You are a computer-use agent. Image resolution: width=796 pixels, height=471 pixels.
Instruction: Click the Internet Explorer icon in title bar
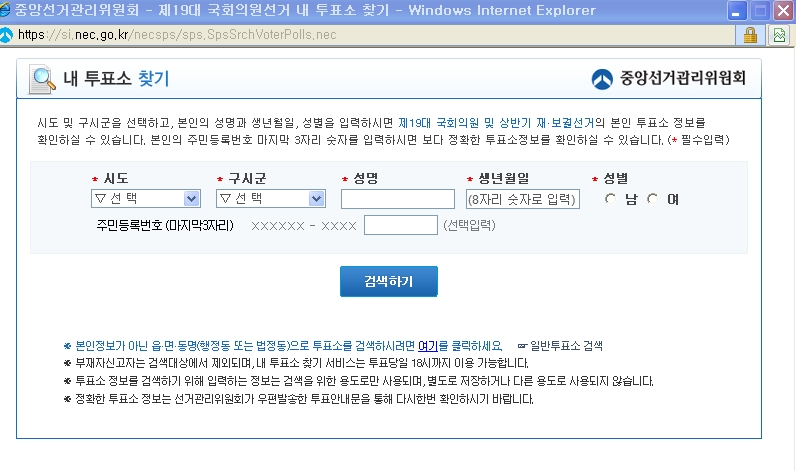point(5,10)
